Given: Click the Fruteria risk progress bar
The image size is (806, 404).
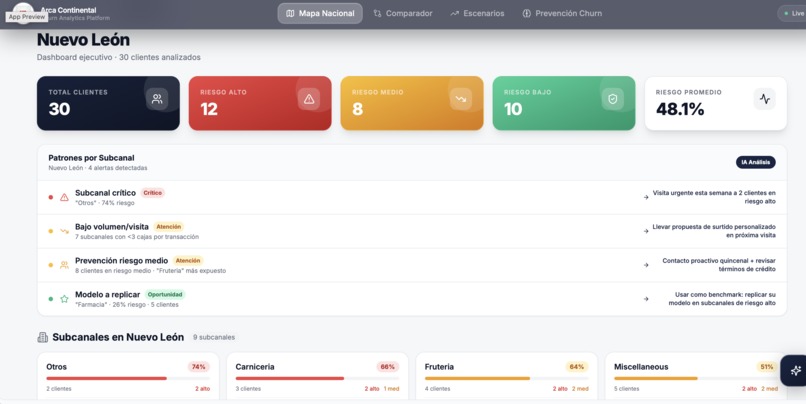Looking at the screenshot, I should pos(506,378).
